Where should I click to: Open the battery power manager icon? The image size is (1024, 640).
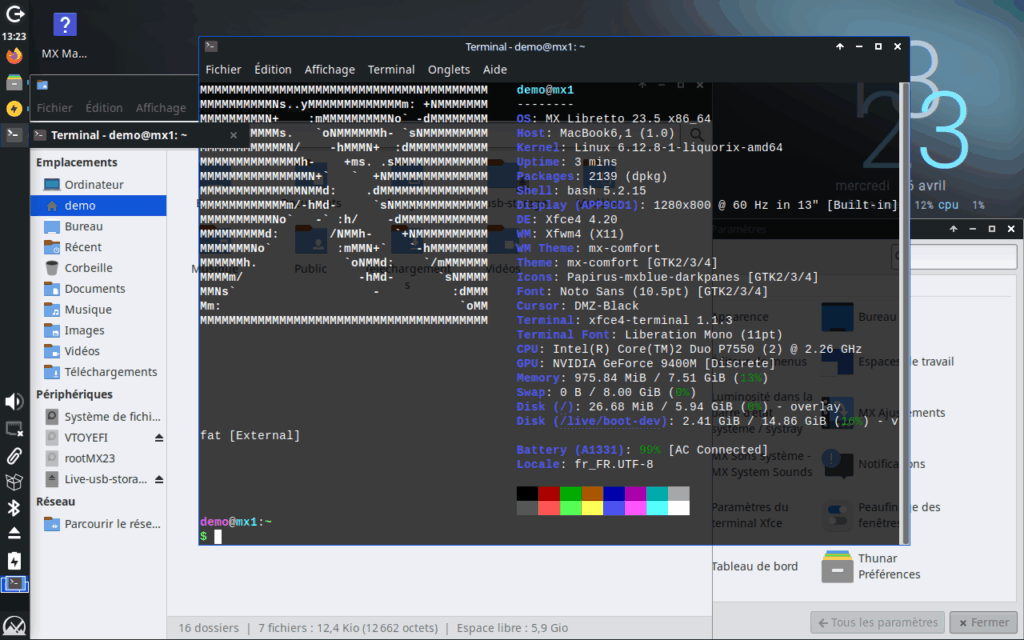(14, 561)
